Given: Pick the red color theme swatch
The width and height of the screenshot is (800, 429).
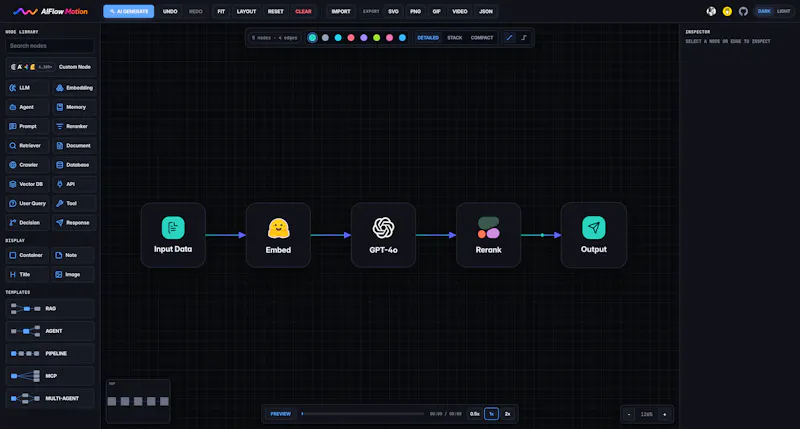Looking at the screenshot, I should (351, 38).
